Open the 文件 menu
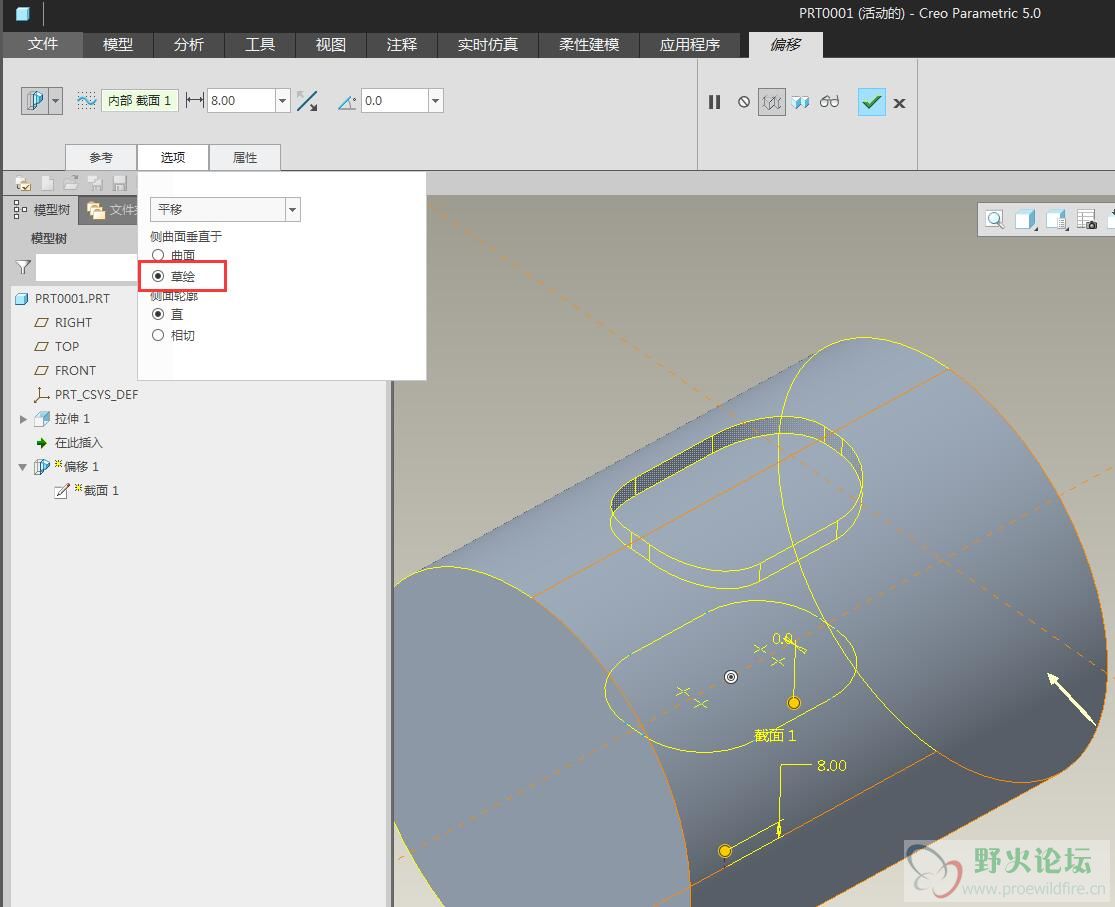 pos(43,44)
